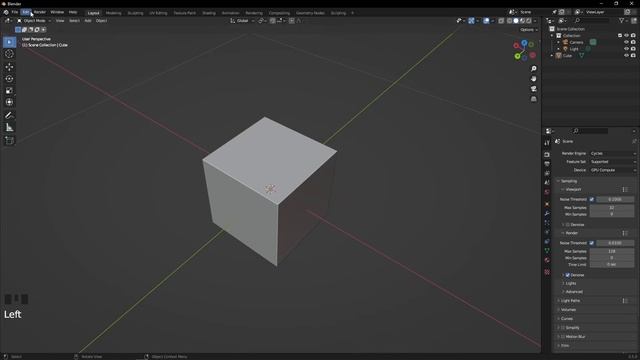The width and height of the screenshot is (640, 360).
Task: Open the Feature Set dropdown
Action: [613, 162]
